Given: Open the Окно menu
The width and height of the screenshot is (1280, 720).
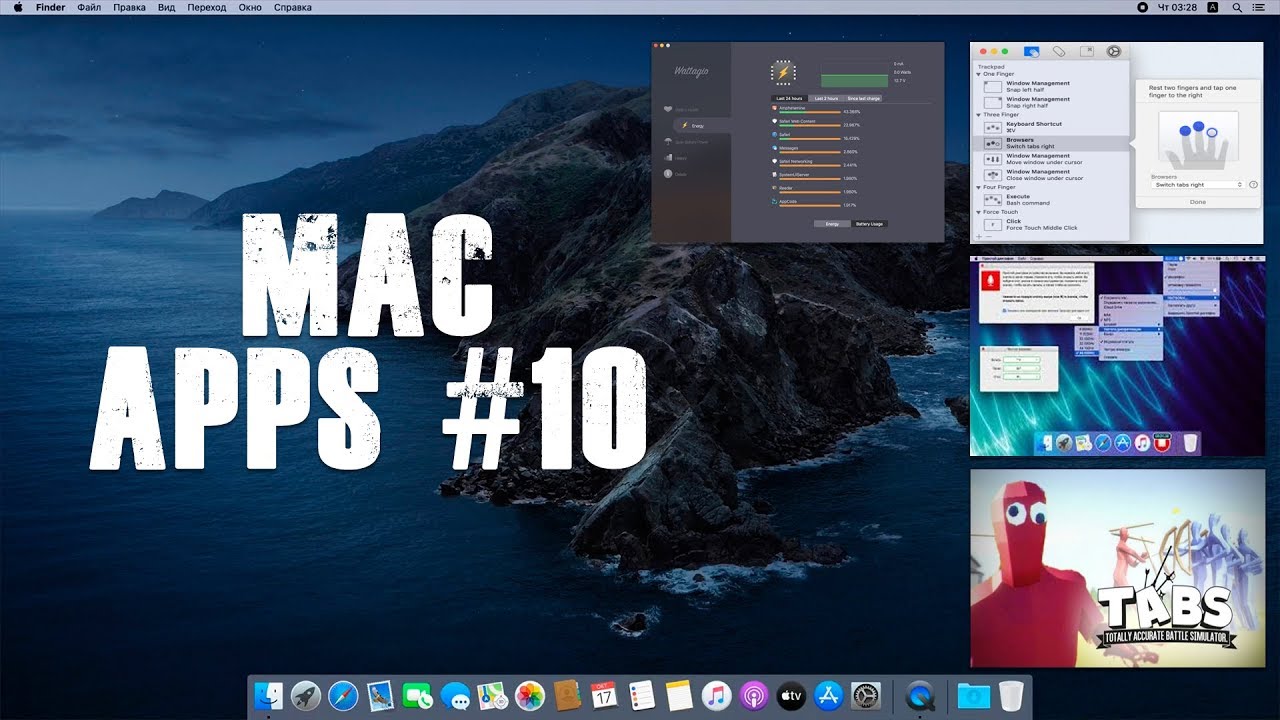Looking at the screenshot, I should coord(251,7).
